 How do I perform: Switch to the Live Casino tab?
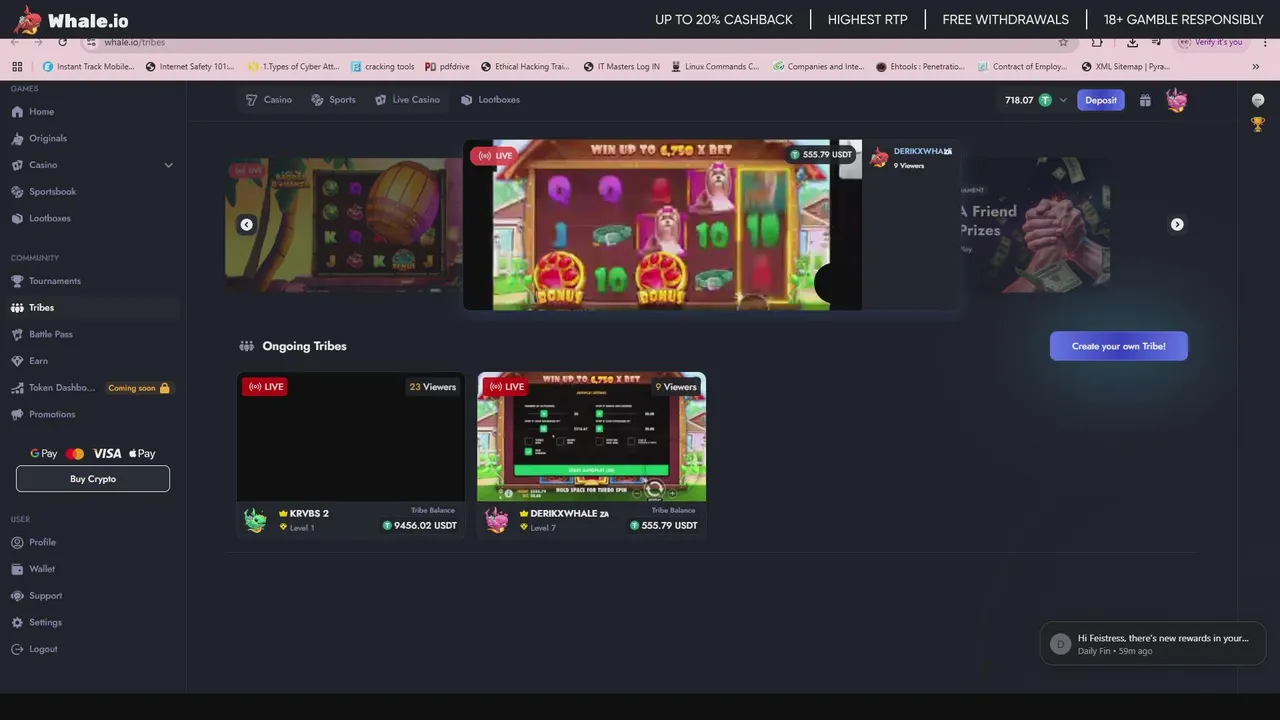pos(407,100)
